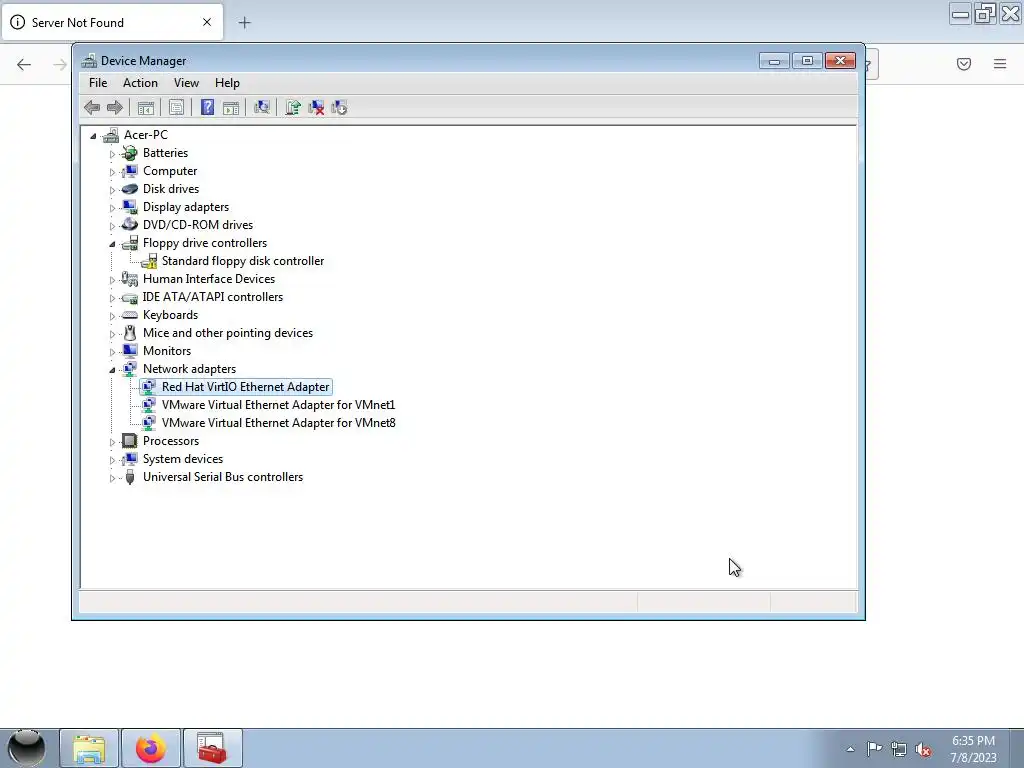Image resolution: width=1024 pixels, height=768 pixels.
Task: Click the Keyboards category icon
Action: (130, 315)
